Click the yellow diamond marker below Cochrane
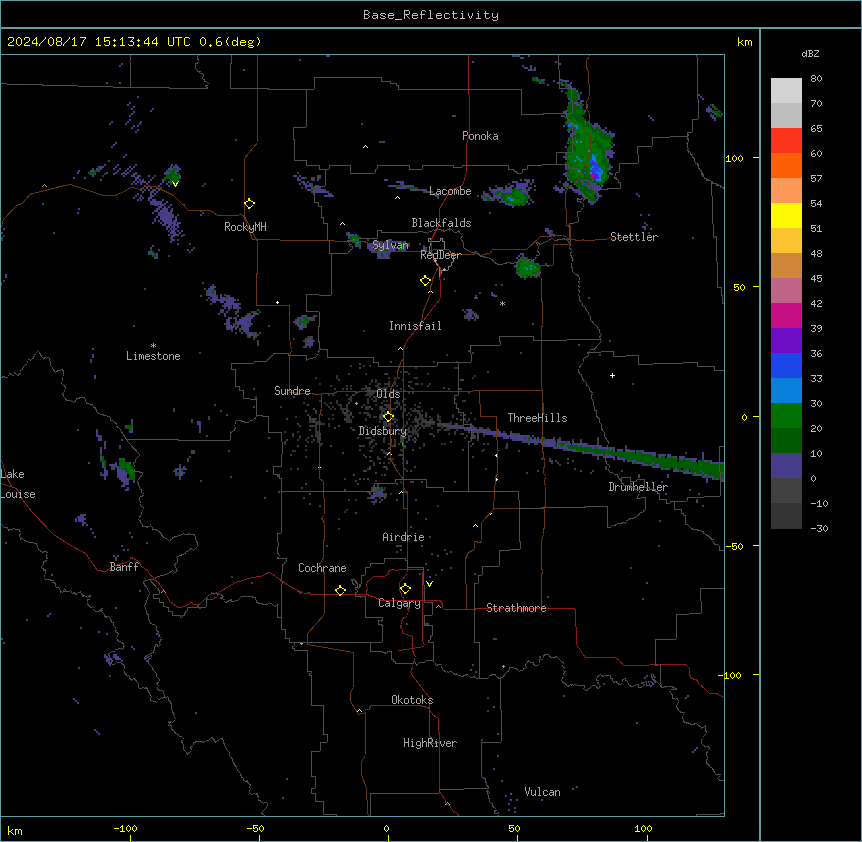Viewport: 862px width, 842px height. coord(340,590)
